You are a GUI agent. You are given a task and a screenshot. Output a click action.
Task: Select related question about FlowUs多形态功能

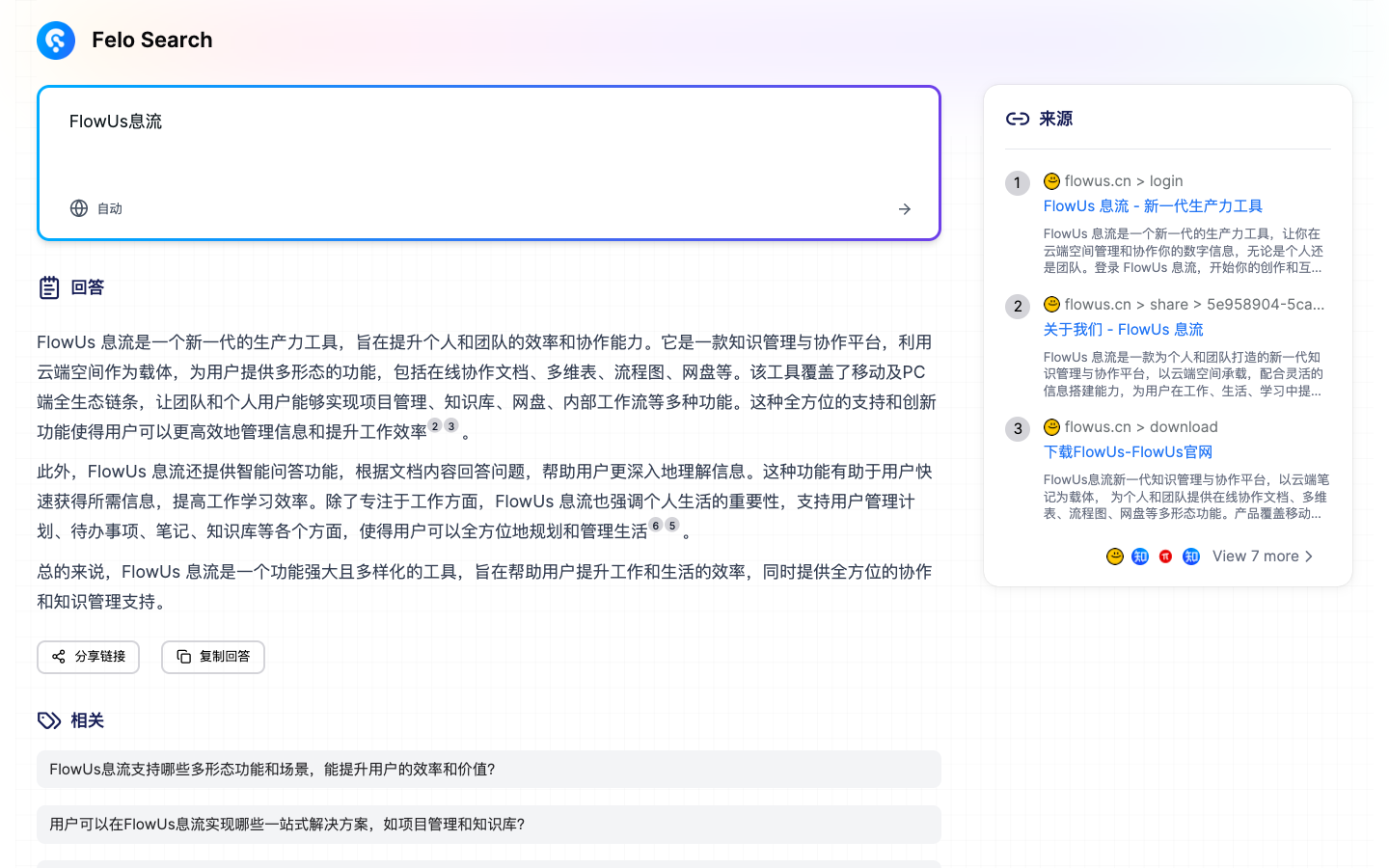(x=489, y=769)
